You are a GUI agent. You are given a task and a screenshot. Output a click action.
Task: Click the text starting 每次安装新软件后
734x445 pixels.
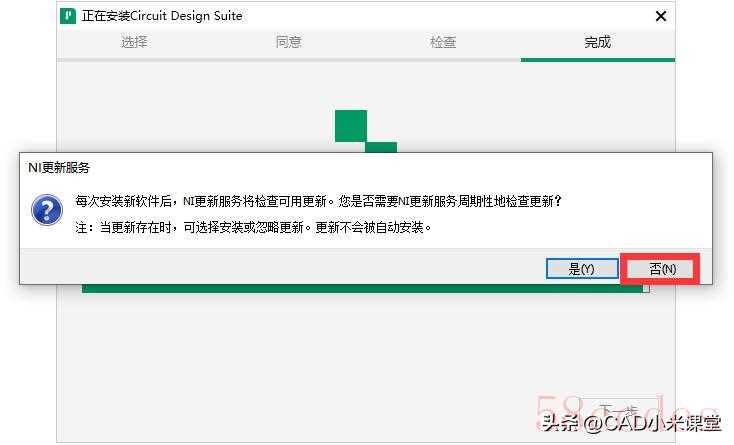(318, 202)
